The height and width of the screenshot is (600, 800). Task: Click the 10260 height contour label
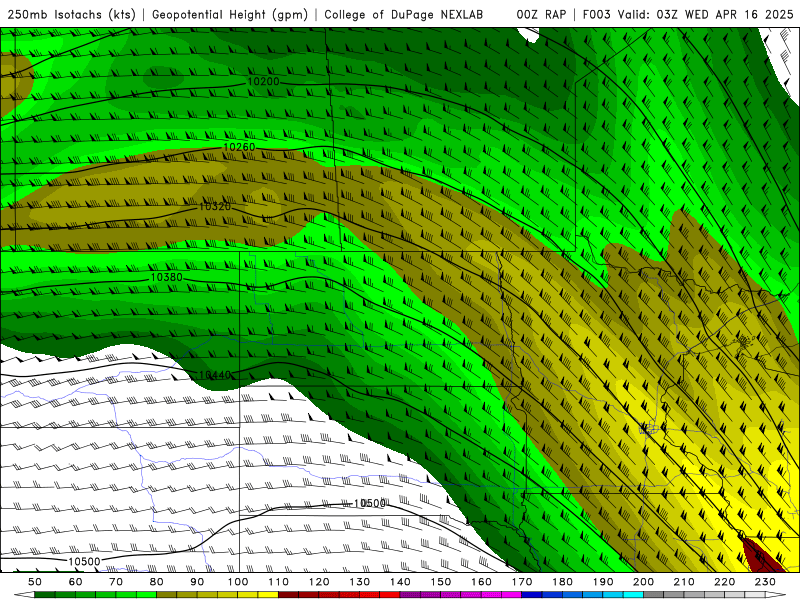[x=239, y=147]
